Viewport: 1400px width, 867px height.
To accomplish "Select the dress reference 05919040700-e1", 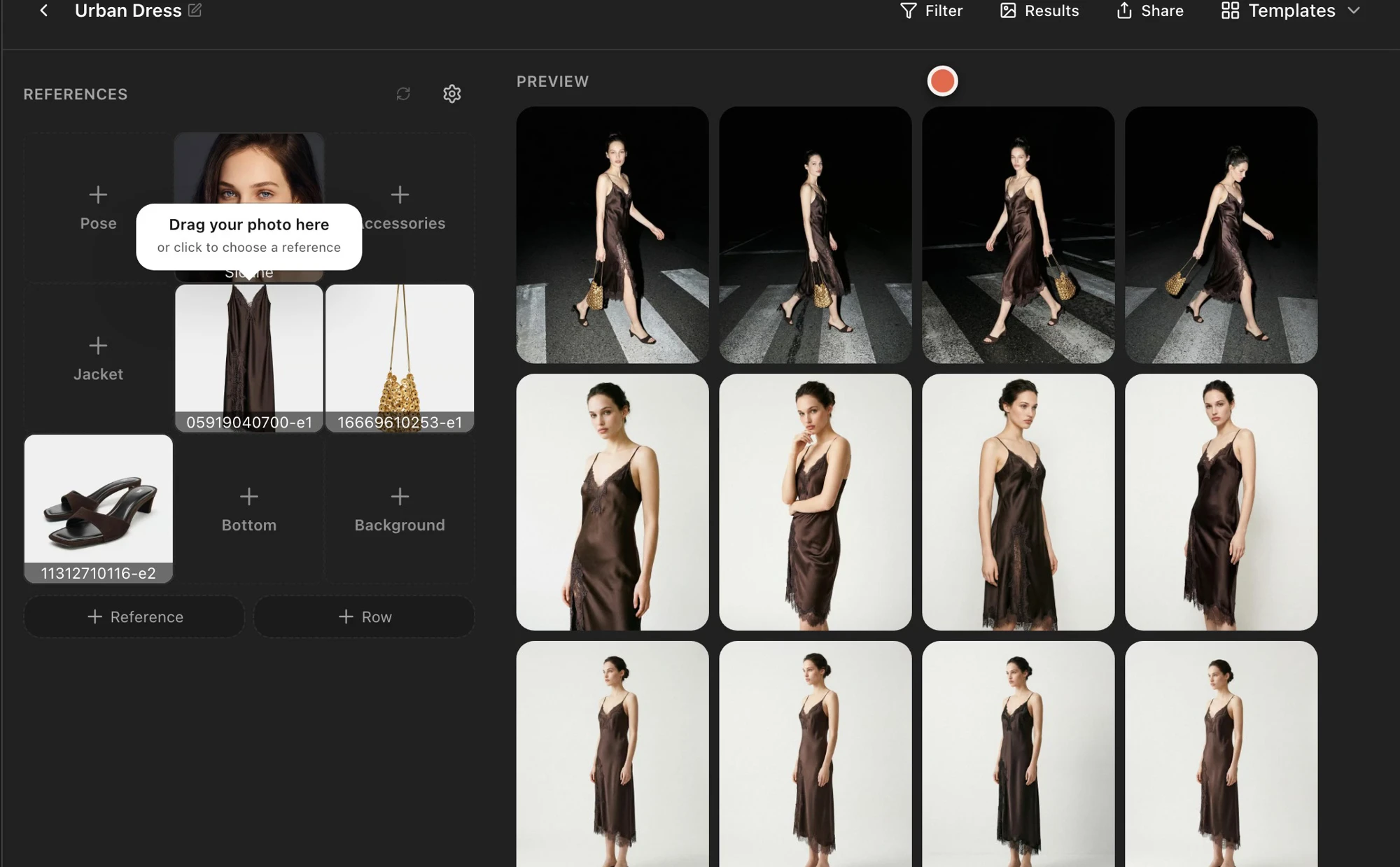I will point(249,358).
